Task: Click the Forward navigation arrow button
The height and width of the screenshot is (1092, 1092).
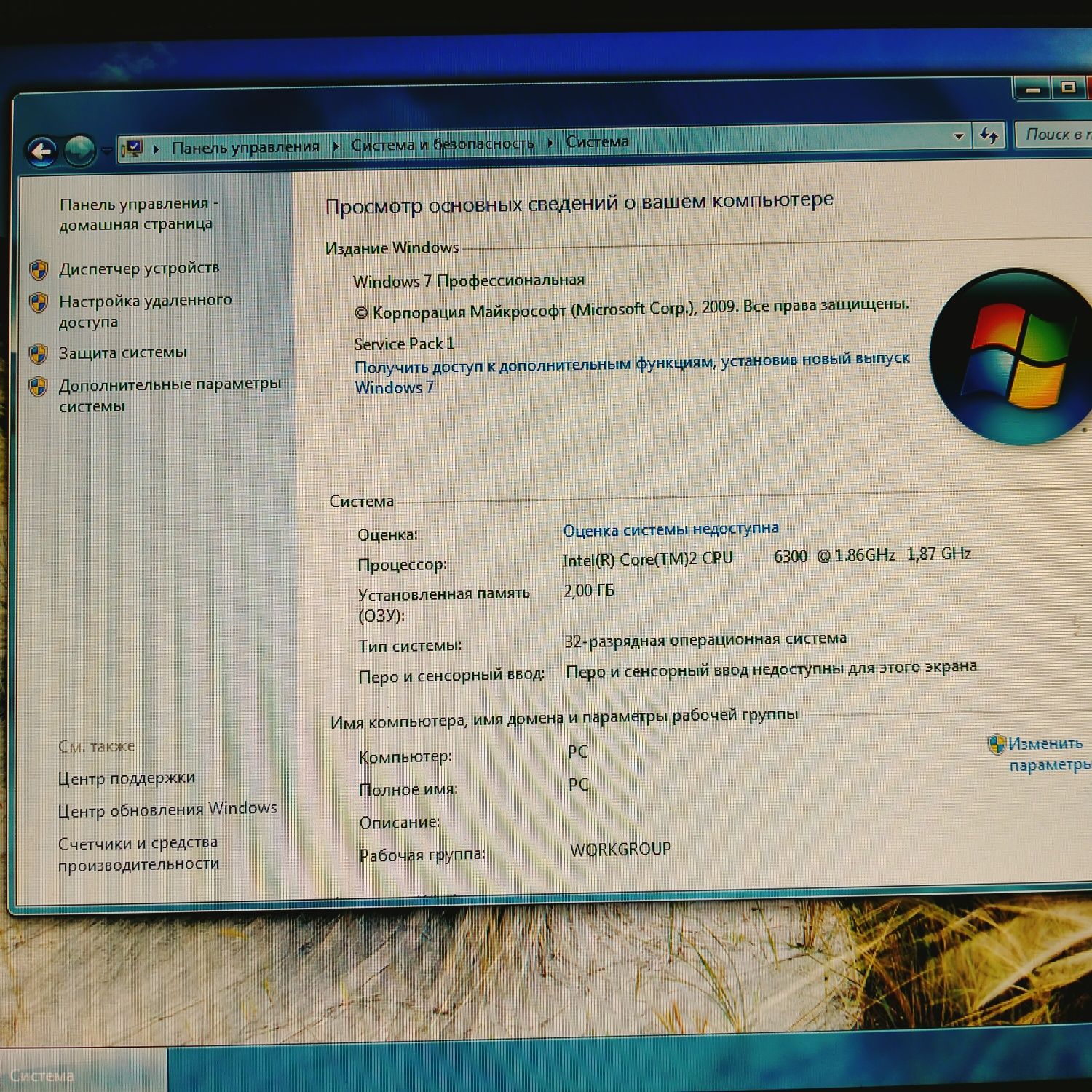Action: pos(79,151)
